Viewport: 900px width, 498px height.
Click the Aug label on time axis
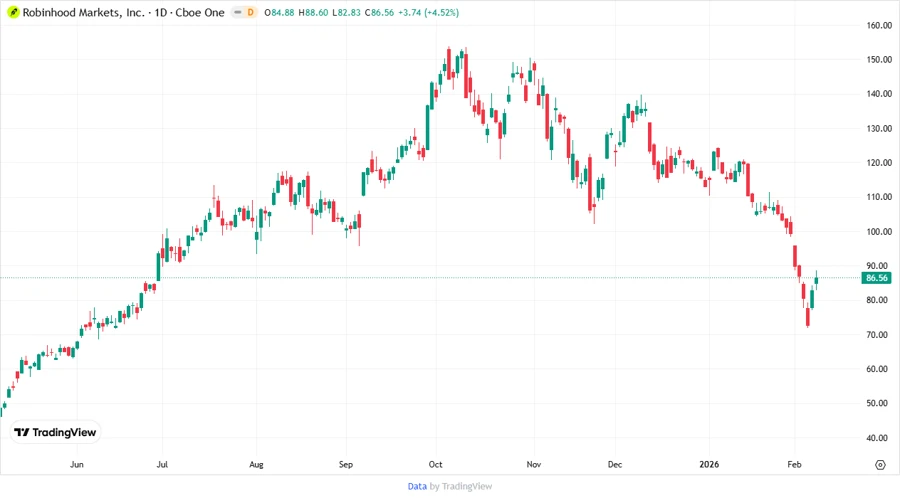(256, 464)
